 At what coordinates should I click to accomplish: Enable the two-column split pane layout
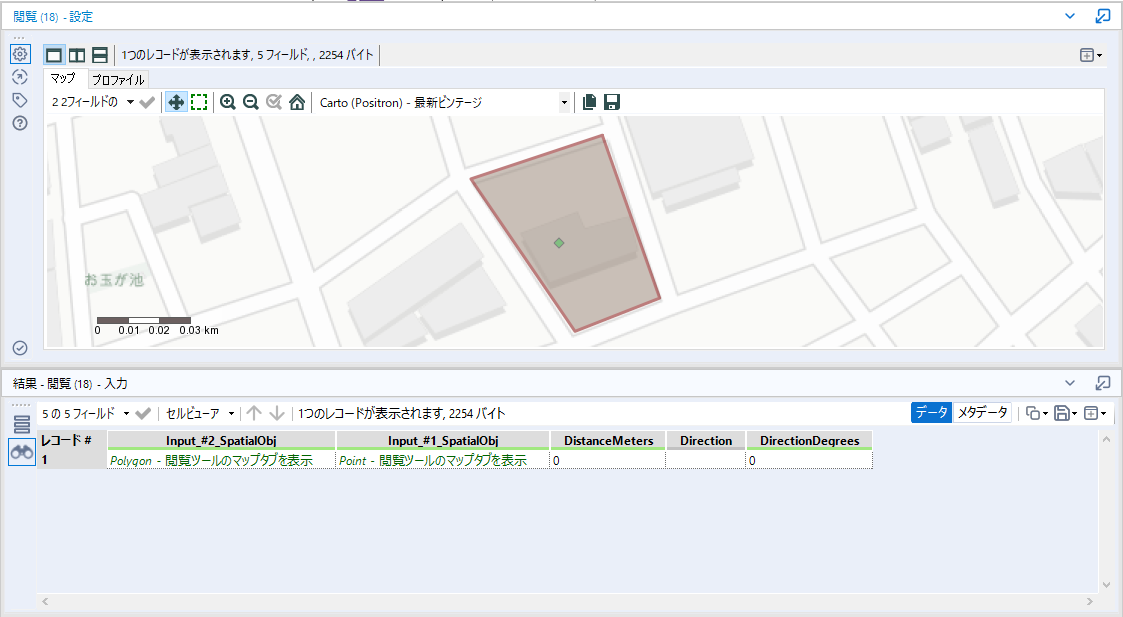[77, 55]
